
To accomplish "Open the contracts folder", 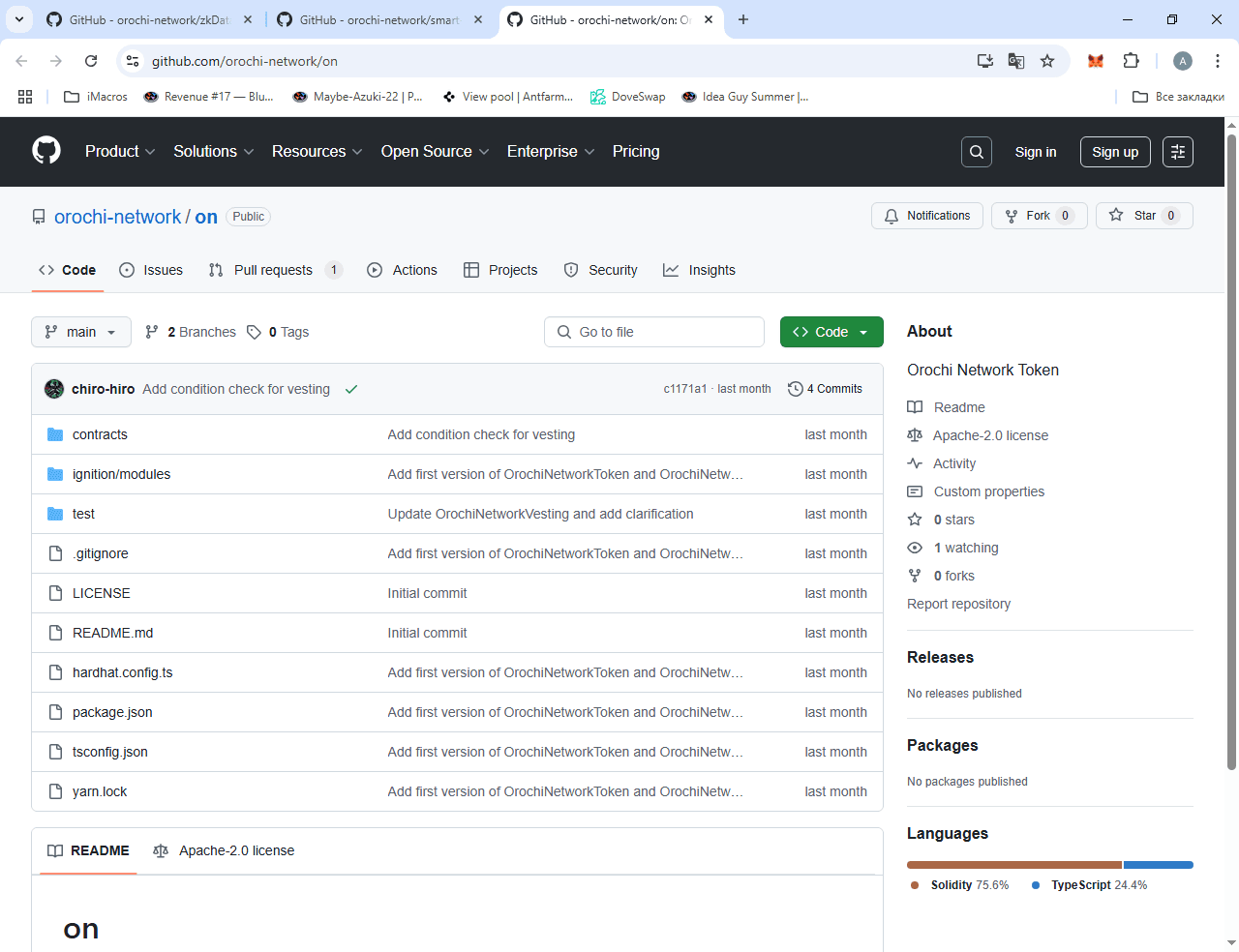I will click(x=100, y=434).
